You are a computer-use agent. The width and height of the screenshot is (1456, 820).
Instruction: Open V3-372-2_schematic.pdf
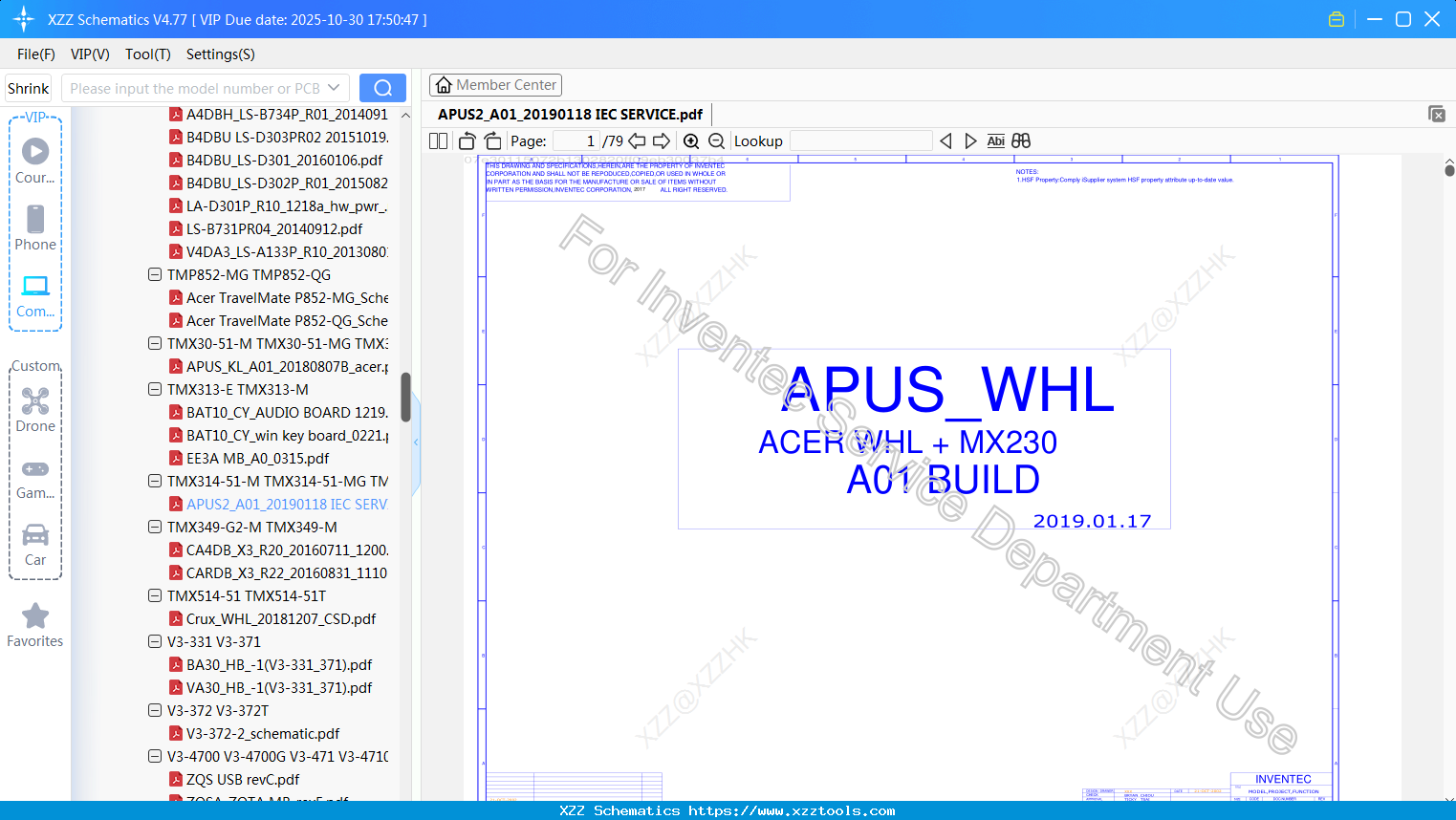coord(254,734)
